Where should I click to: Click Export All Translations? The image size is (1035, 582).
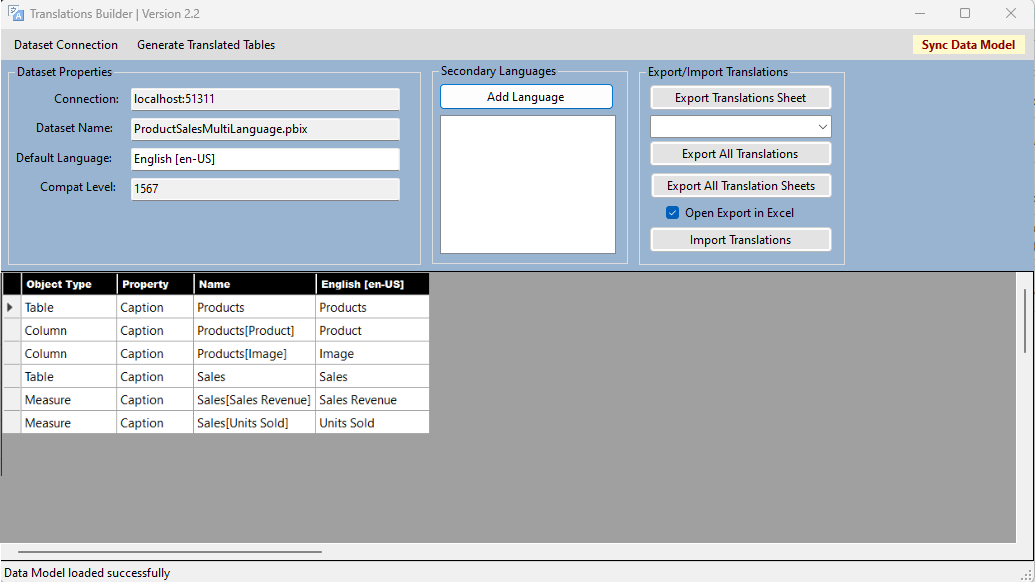[x=740, y=153]
